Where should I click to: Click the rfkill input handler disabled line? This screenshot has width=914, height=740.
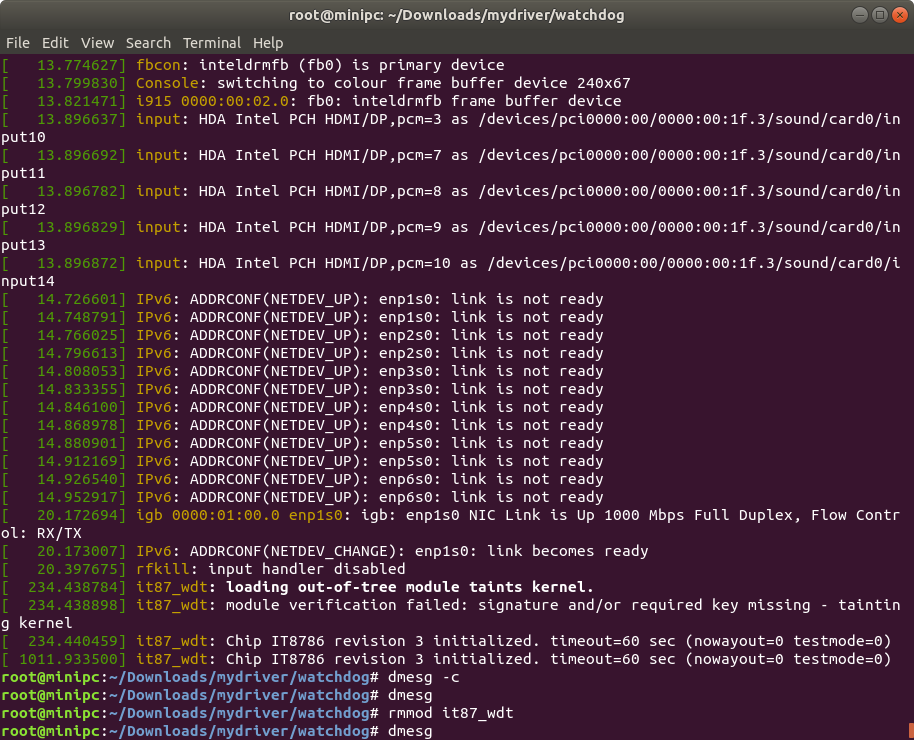pyautogui.click(x=270, y=569)
